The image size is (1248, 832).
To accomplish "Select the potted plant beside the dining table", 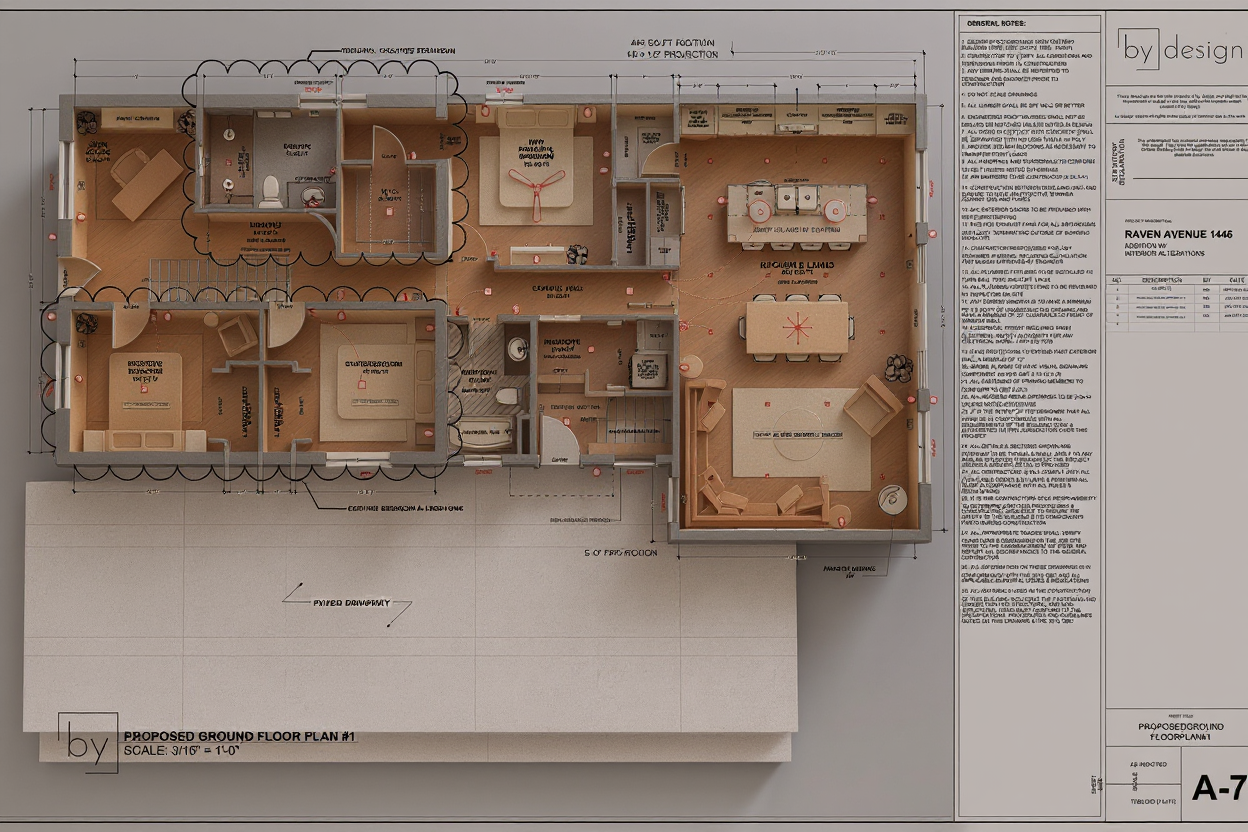I will 898,367.
